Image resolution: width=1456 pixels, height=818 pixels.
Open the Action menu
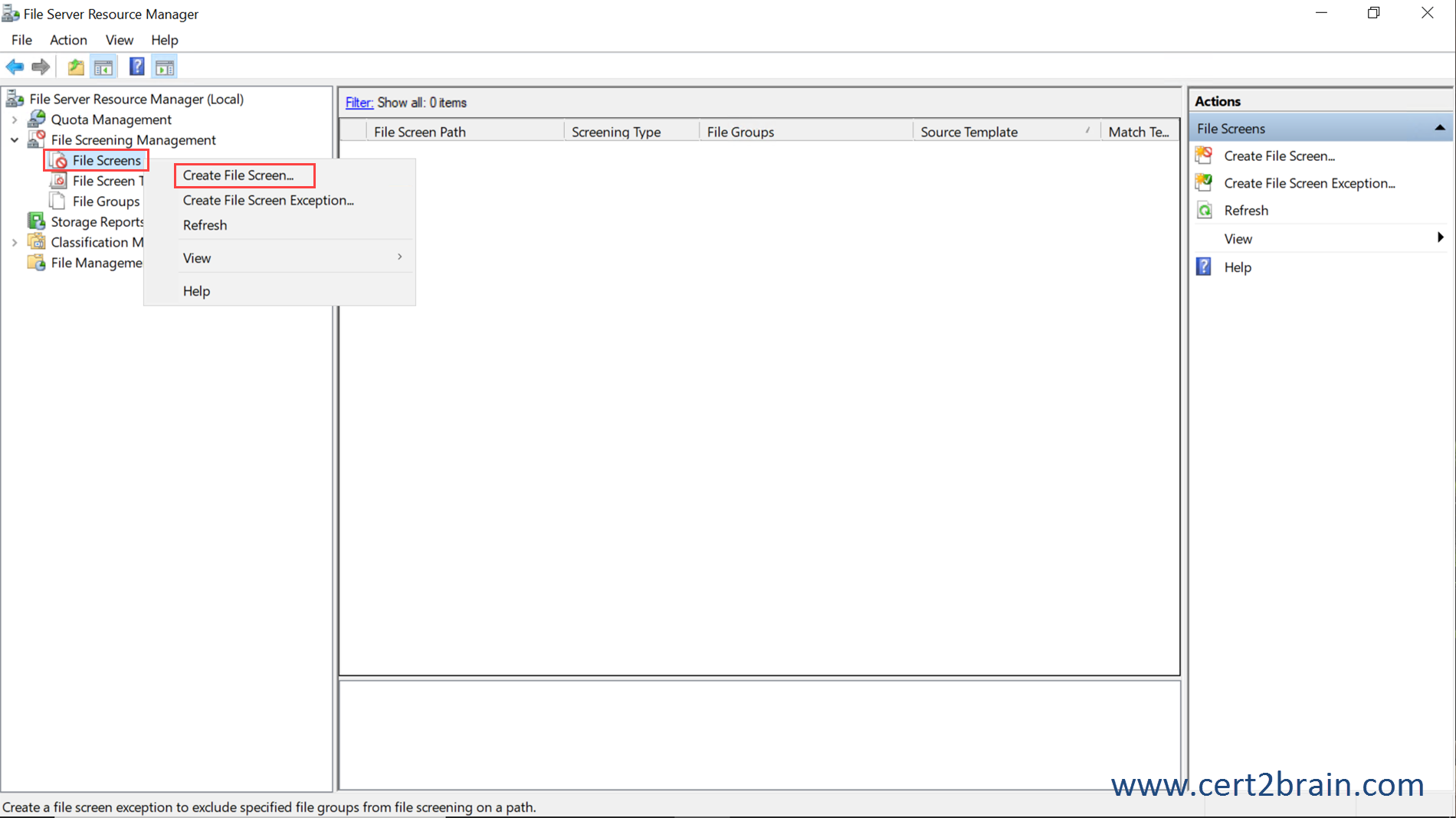coord(67,40)
